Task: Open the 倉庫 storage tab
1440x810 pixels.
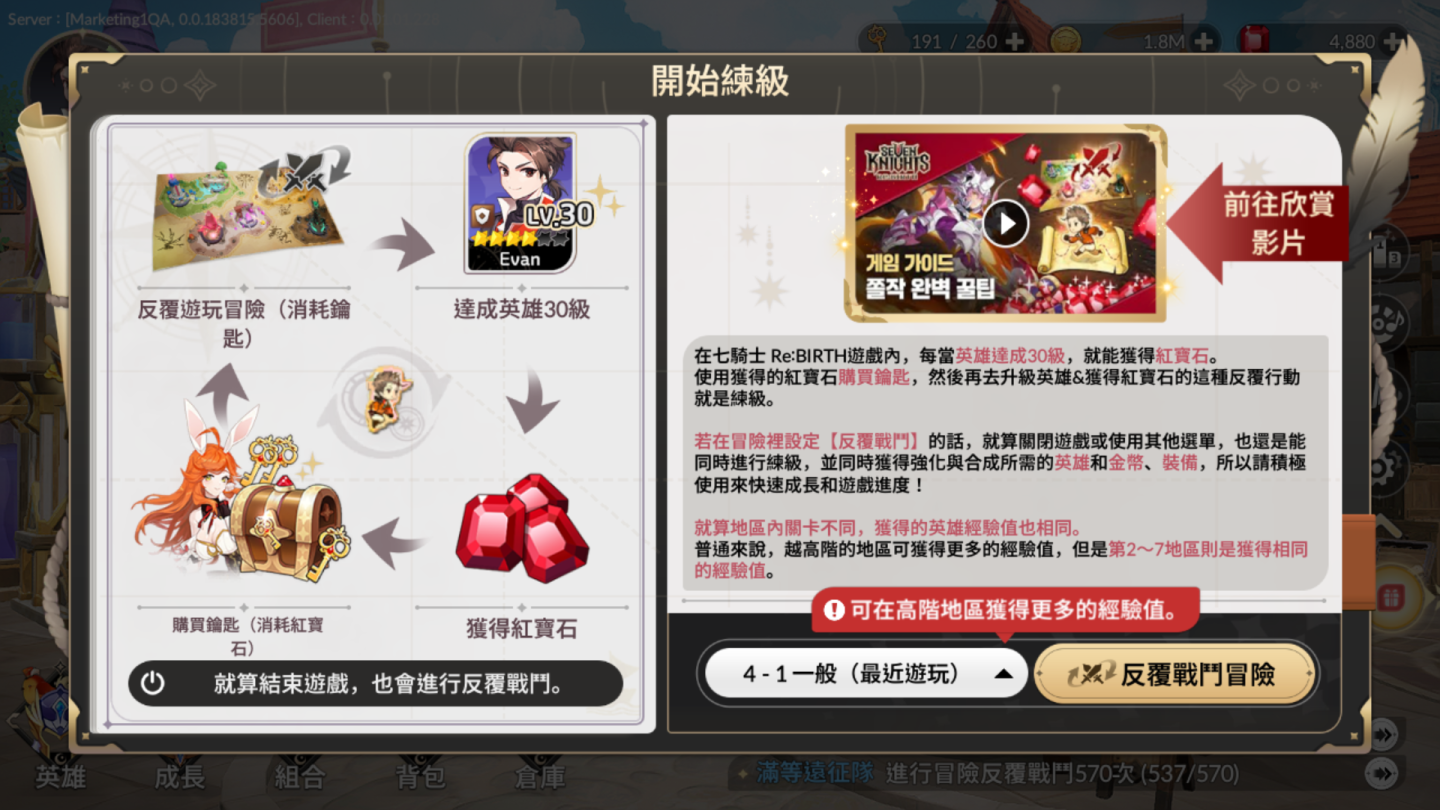Action: click(x=540, y=776)
